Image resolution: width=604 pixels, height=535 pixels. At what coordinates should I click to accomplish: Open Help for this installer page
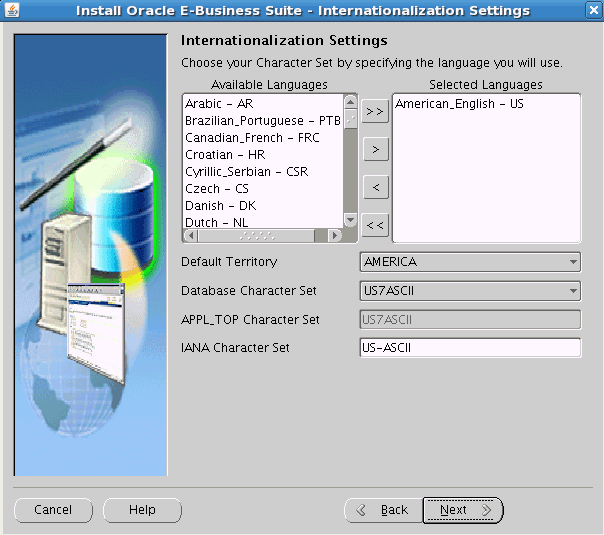pyautogui.click(x=142, y=510)
